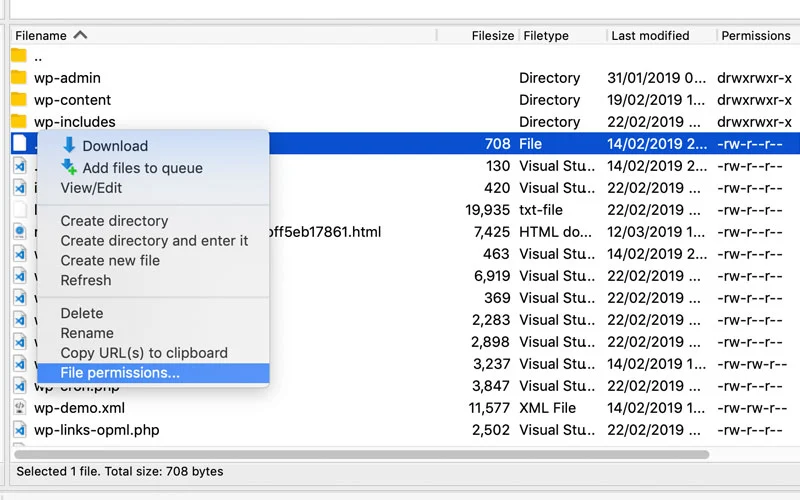
Task: Select the wp-includes directory name
Action: point(74,121)
